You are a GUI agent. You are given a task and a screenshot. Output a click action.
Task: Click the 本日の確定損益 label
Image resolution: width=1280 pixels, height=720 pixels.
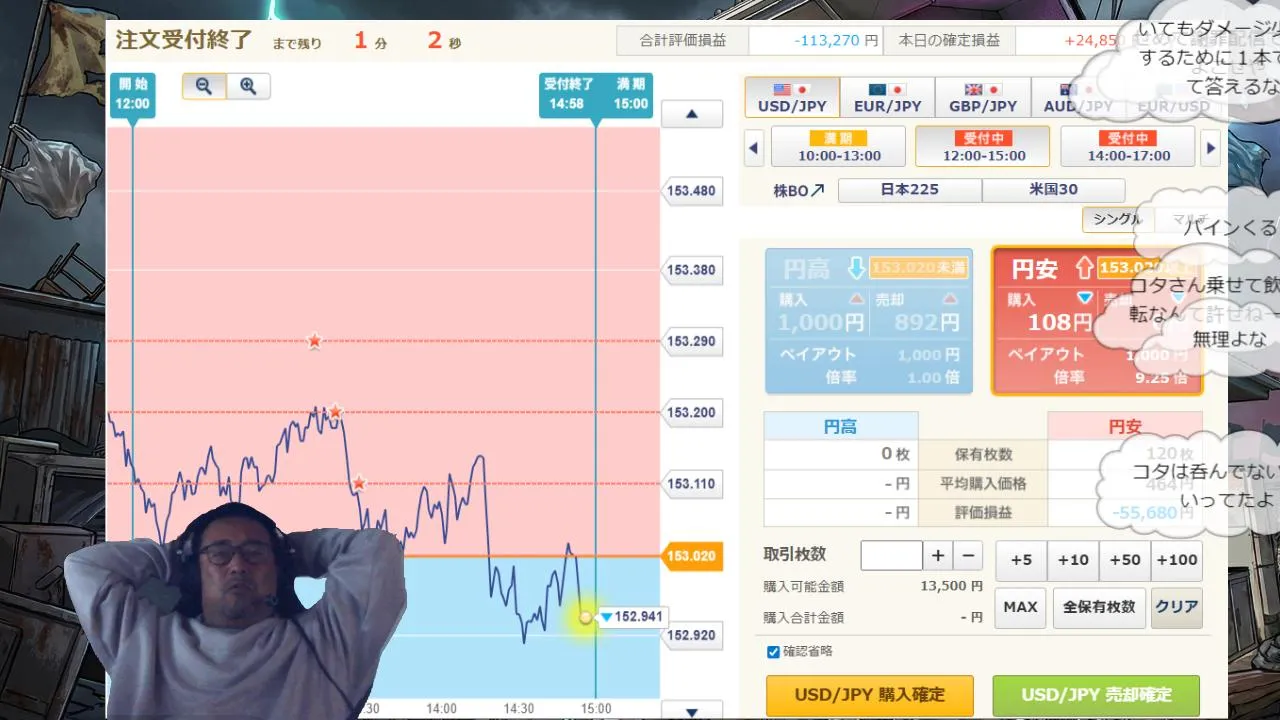tap(949, 41)
